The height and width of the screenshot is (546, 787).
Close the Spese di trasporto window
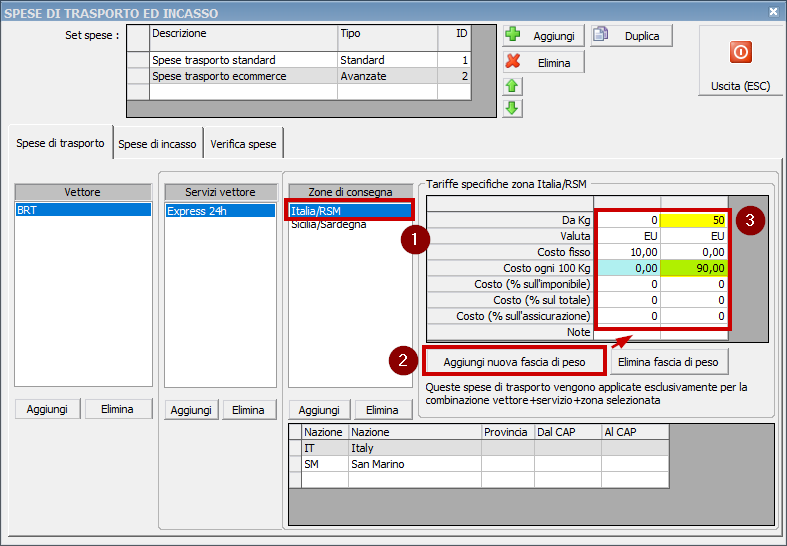point(773,11)
